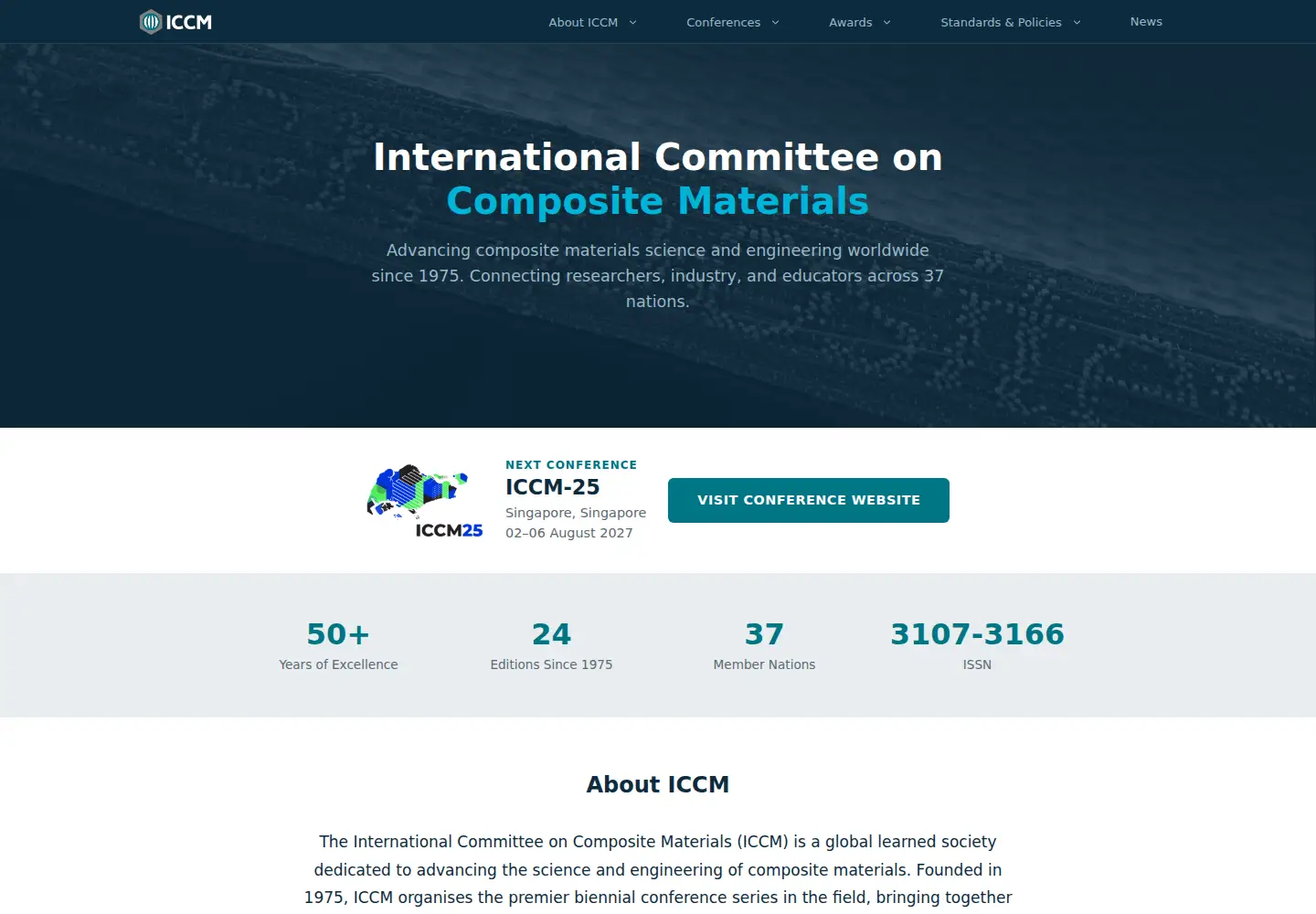Click the 37 Member Nations stat
The image size is (1316, 914).
pos(764,645)
